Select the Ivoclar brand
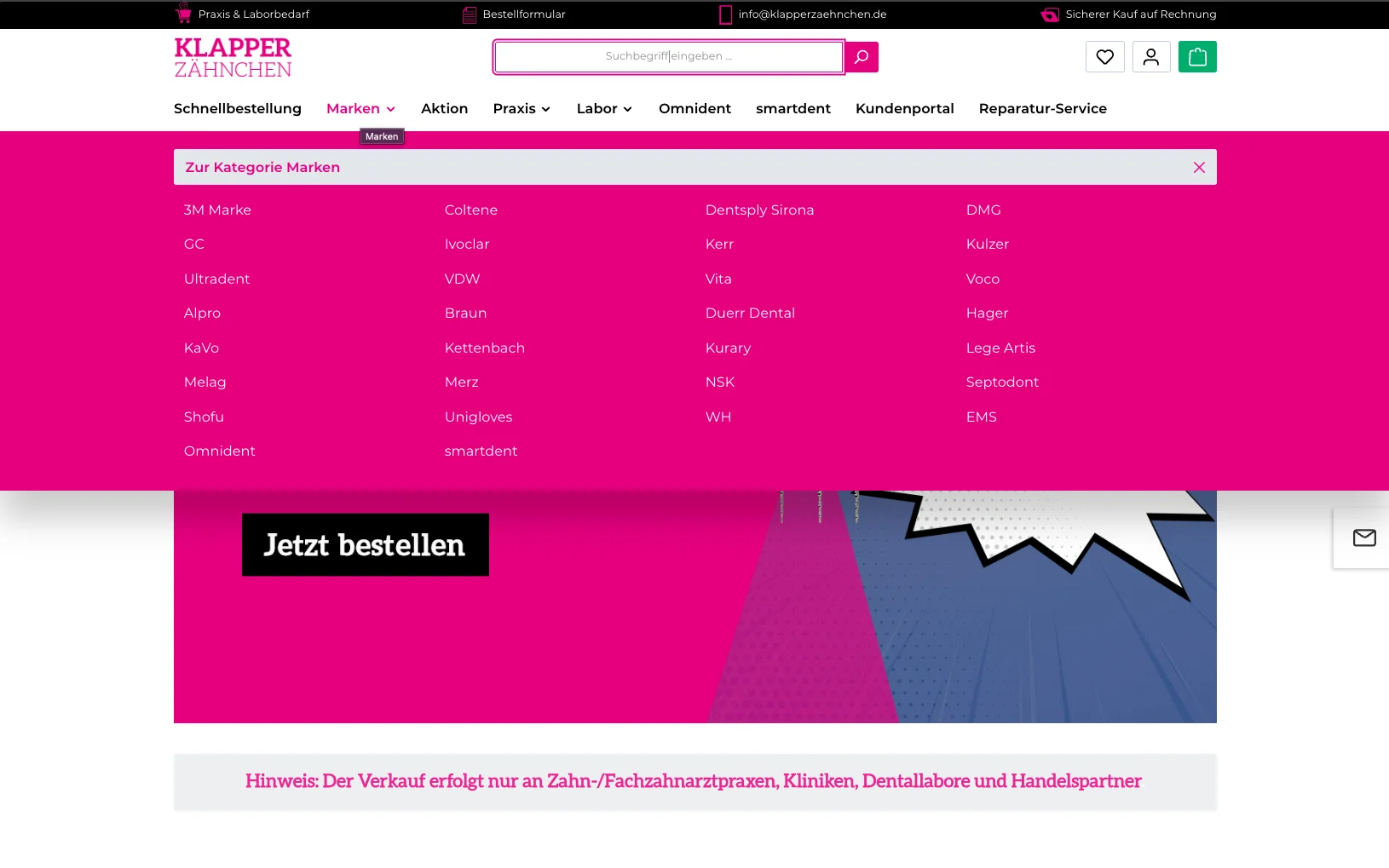This screenshot has width=1389, height=868. point(467,244)
